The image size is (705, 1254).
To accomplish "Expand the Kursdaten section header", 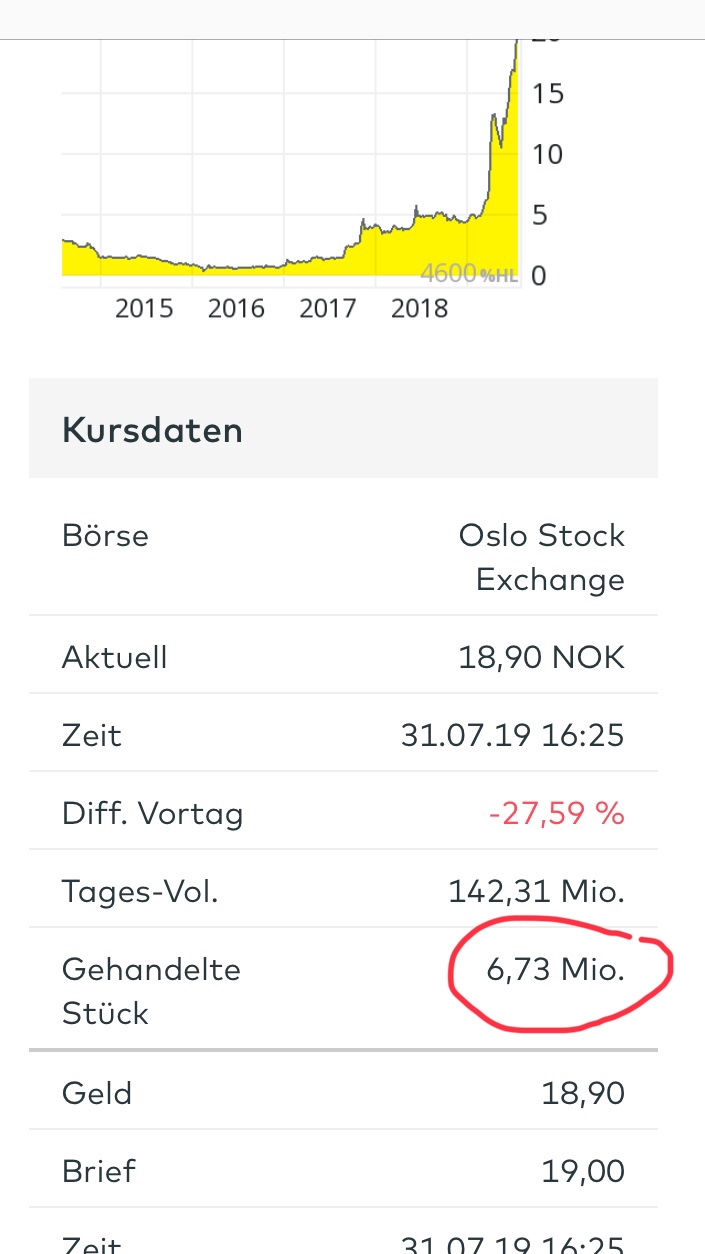I will (152, 429).
